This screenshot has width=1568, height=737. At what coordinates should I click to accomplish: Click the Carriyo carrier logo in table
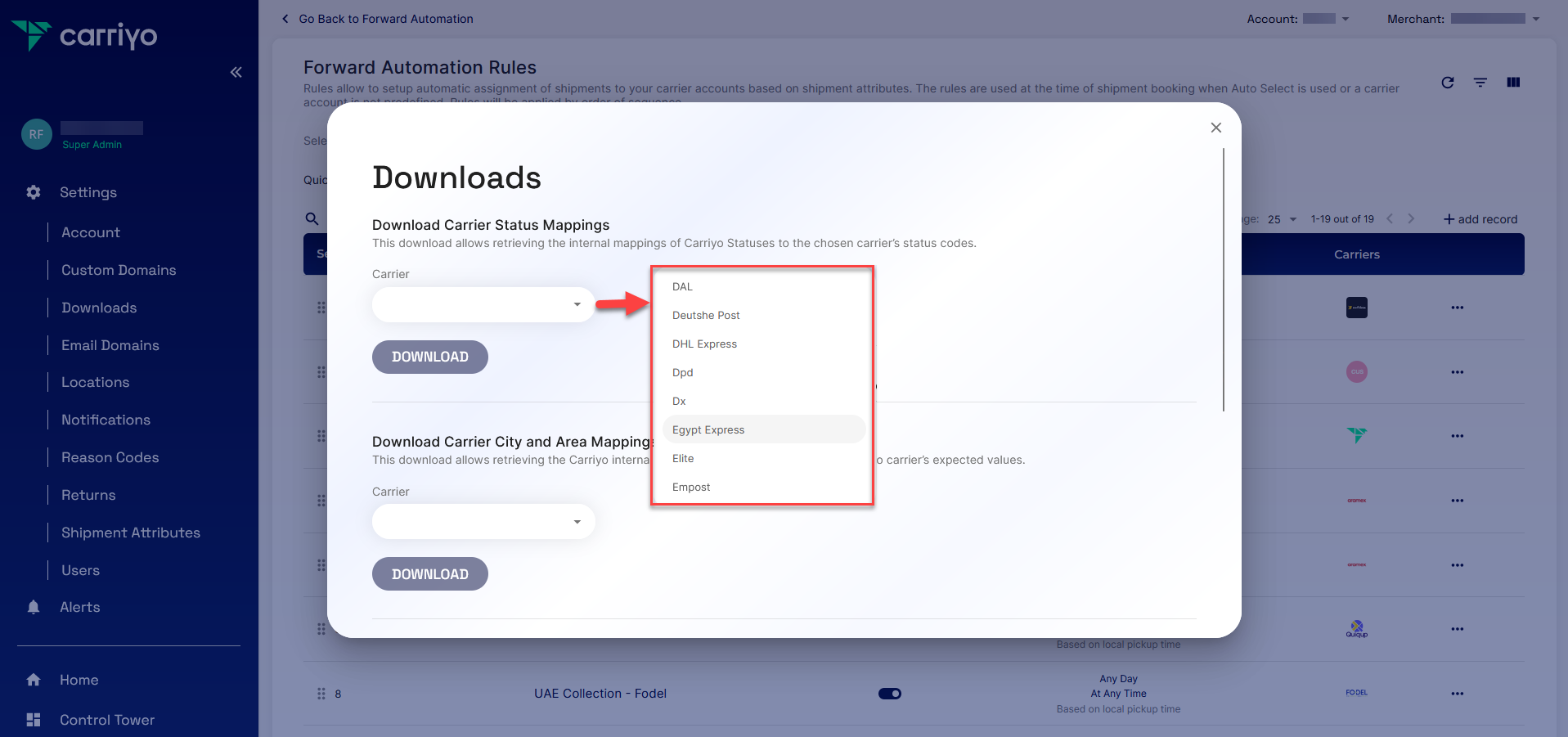(1357, 436)
